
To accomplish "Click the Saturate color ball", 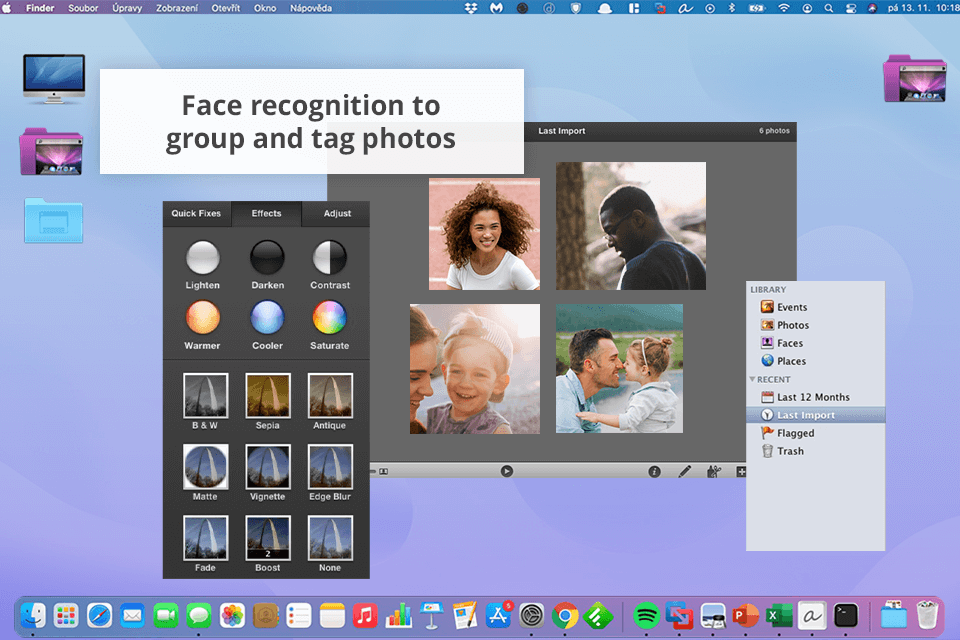I will (x=329, y=317).
